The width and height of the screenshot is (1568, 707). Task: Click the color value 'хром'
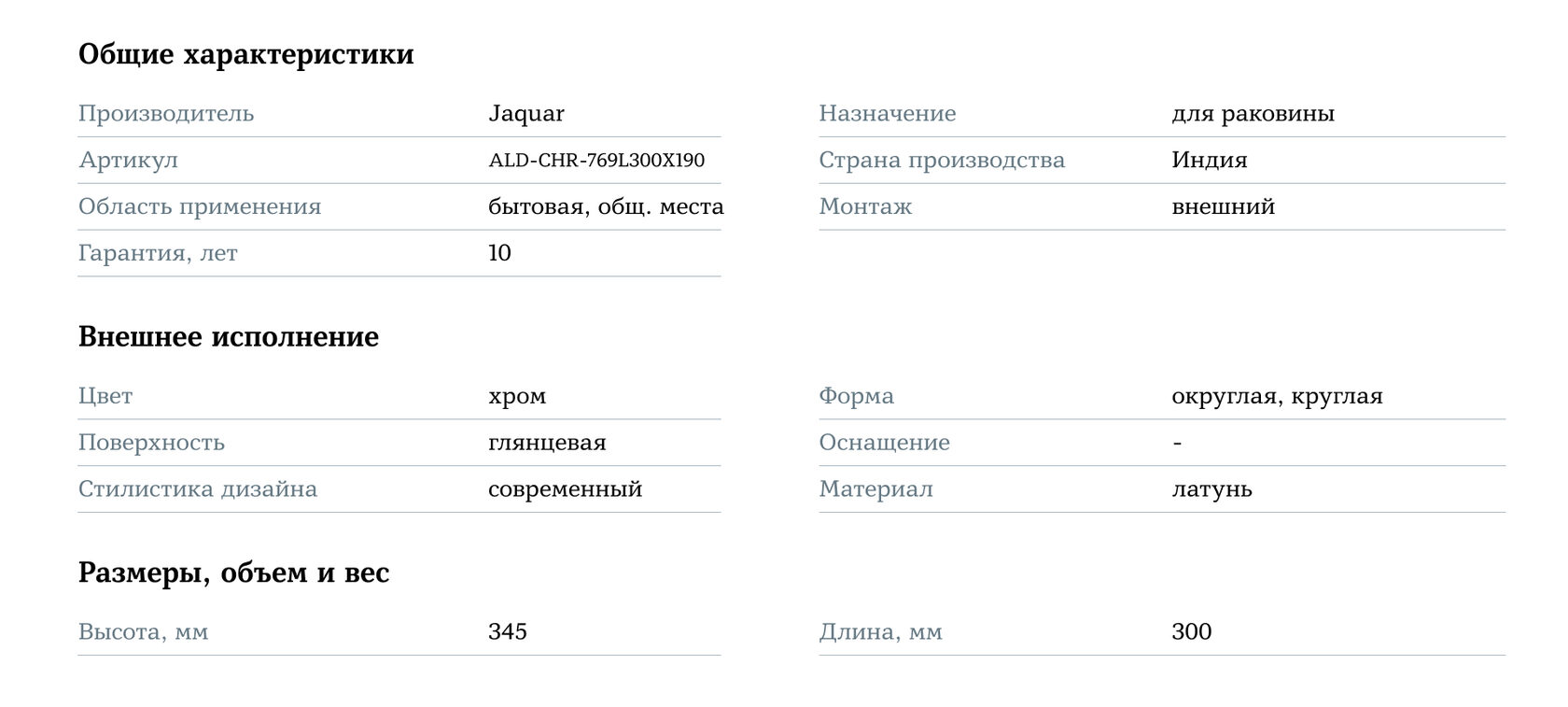pyautogui.click(x=517, y=396)
